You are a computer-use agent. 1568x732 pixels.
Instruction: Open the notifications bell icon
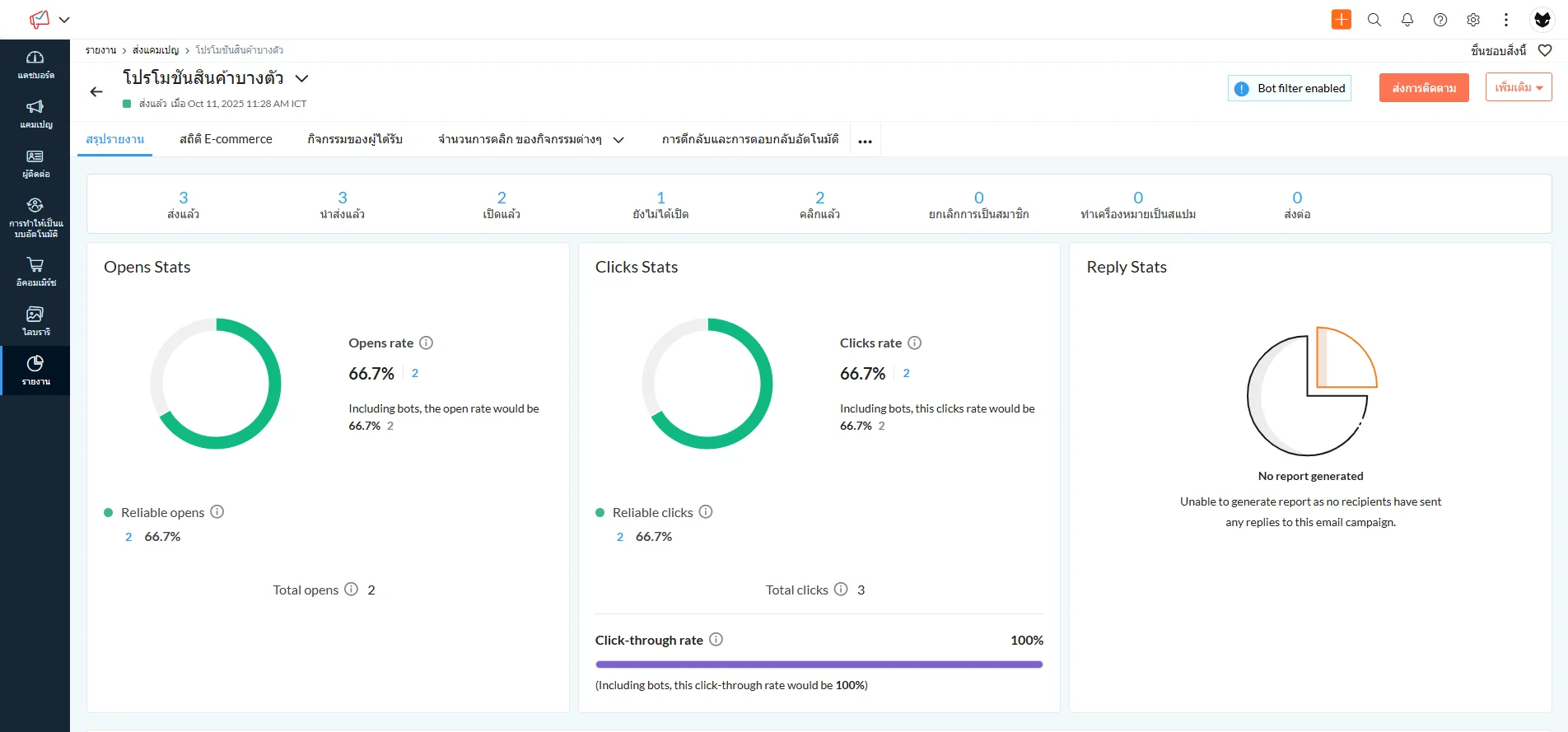[1407, 20]
